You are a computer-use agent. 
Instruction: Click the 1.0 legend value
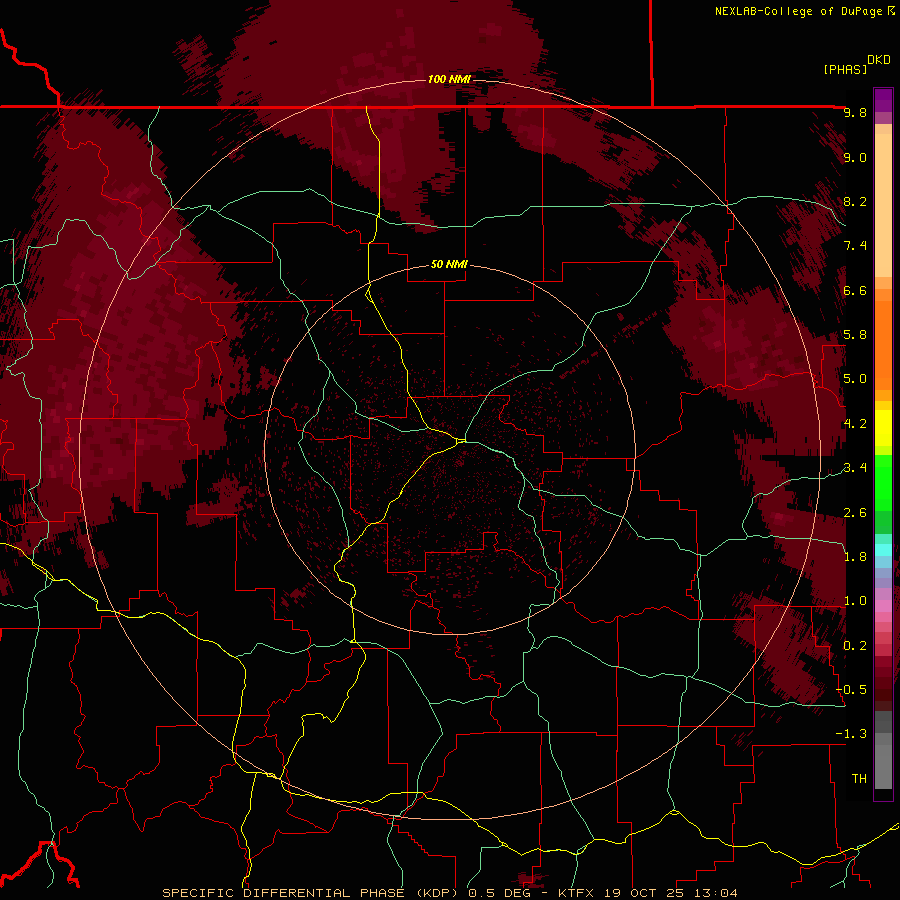(855, 602)
